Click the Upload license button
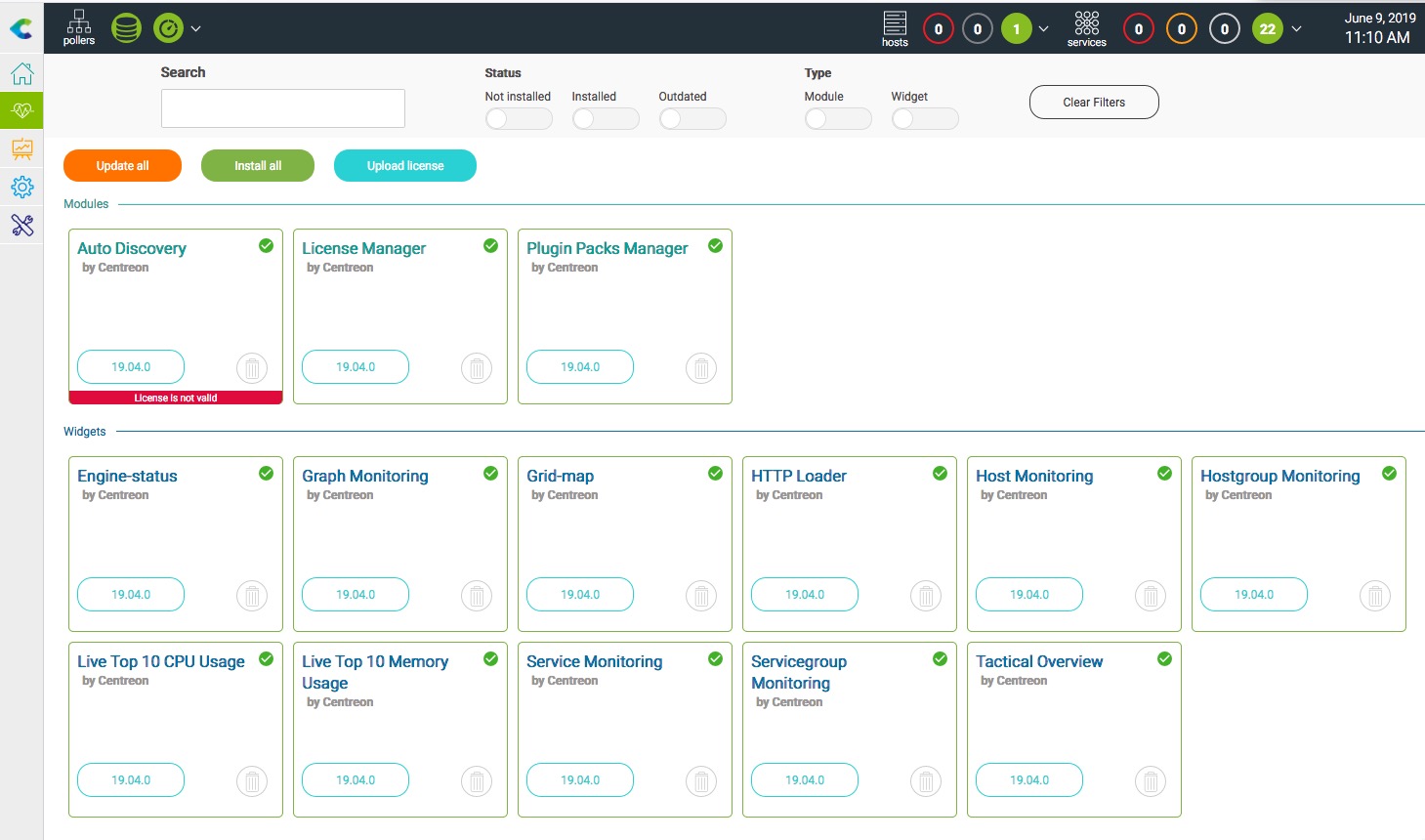 click(405, 166)
